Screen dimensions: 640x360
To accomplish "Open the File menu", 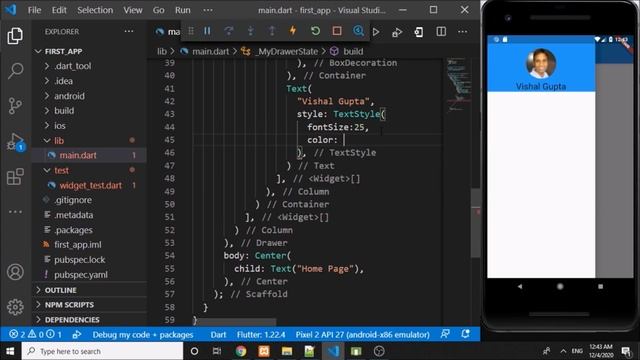I will pos(34,10).
